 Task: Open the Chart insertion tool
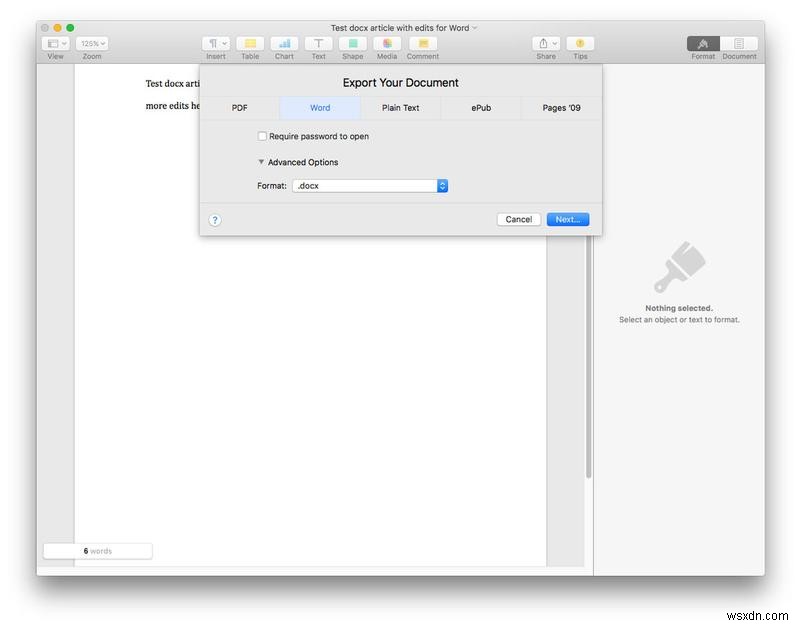(284, 45)
